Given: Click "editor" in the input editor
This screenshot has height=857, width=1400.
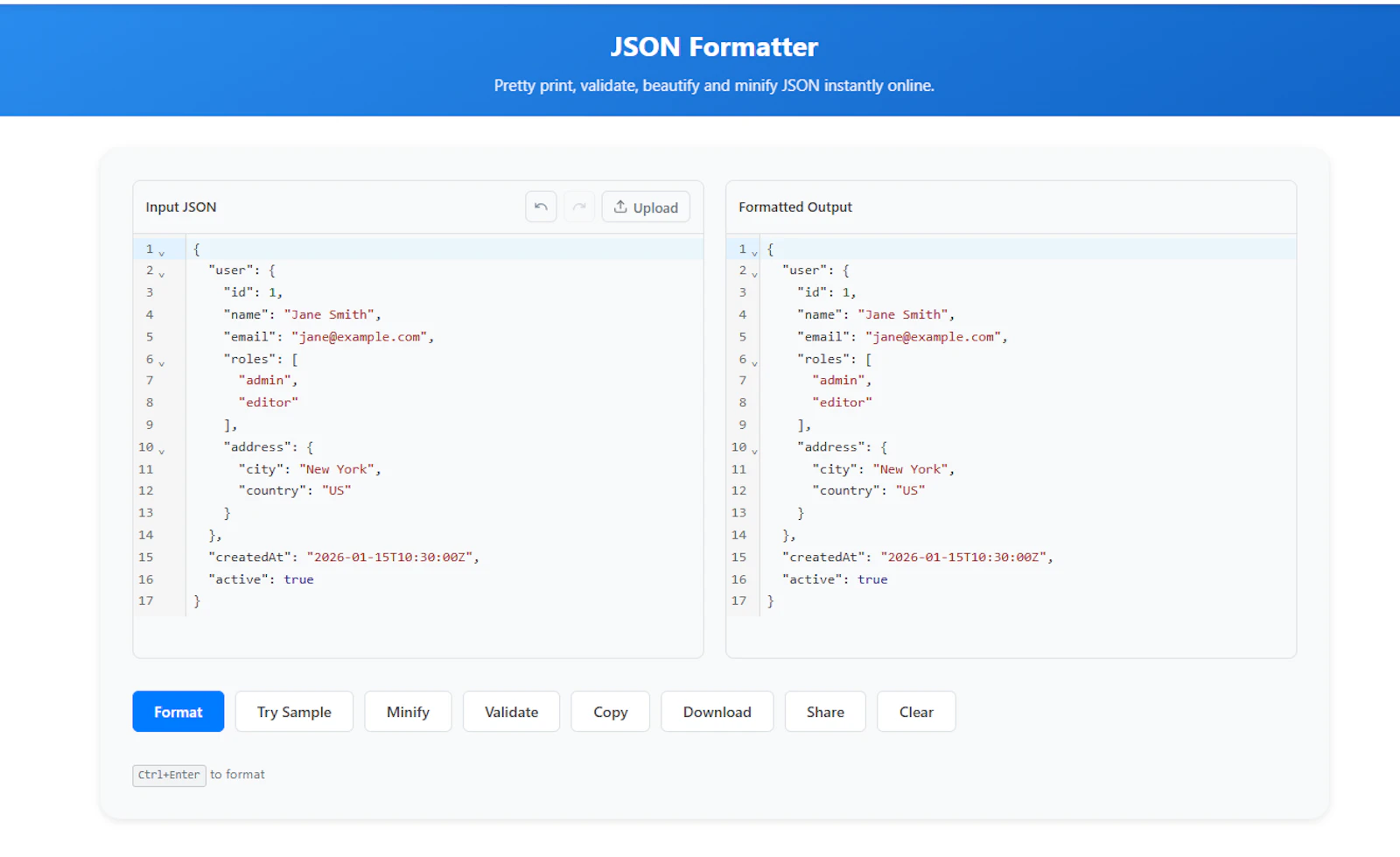Looking at the screenshot, I should [269, 402].
